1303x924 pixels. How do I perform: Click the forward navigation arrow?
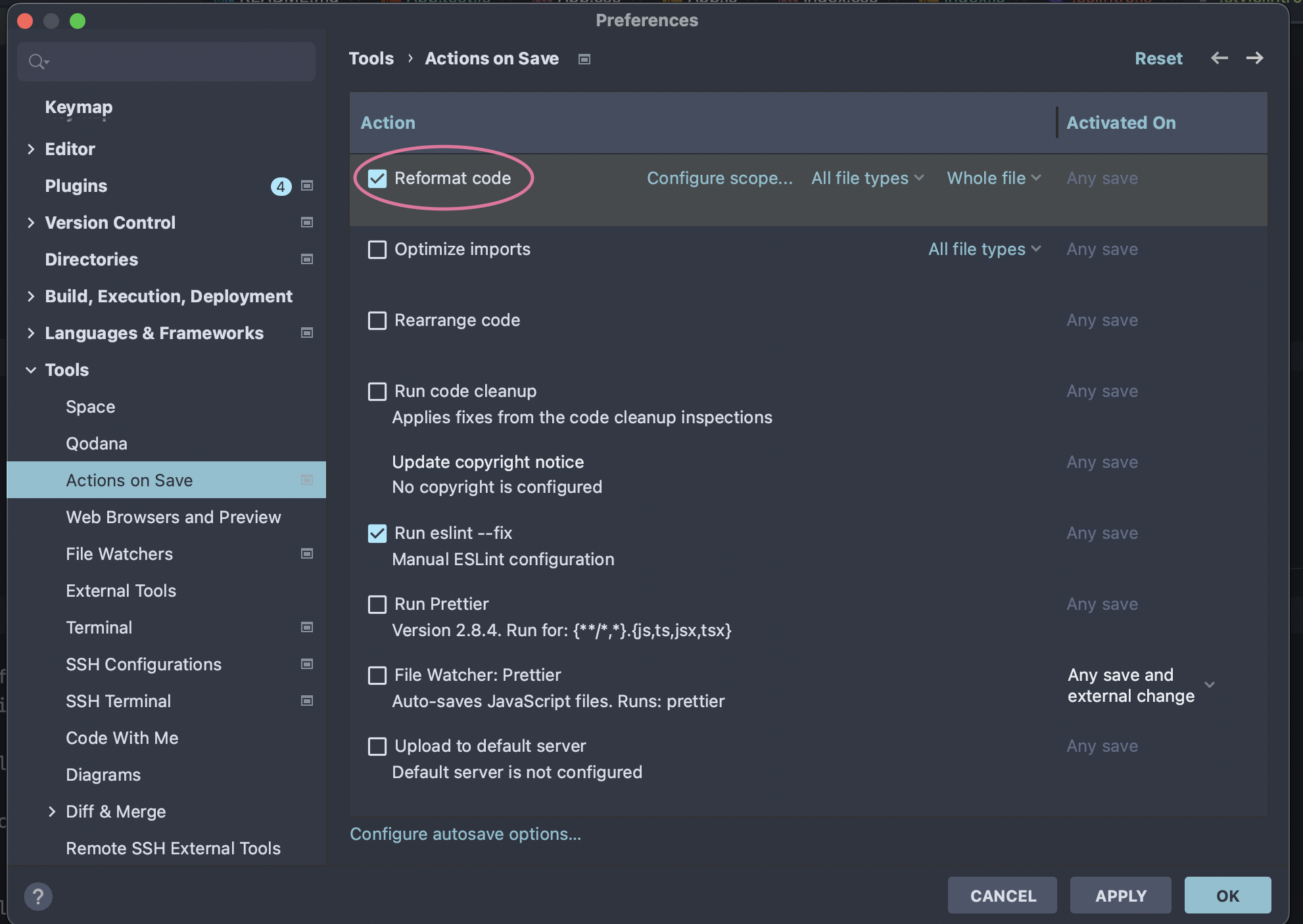click(1254, 58)
